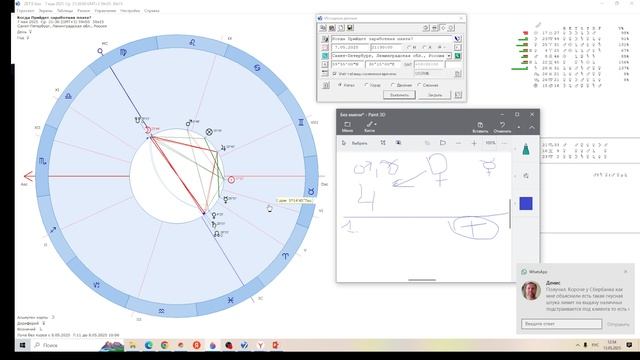The width and height of the screenshot is (640, 360).
Task: Click the Выполнить button
Action: click(399, 95)
